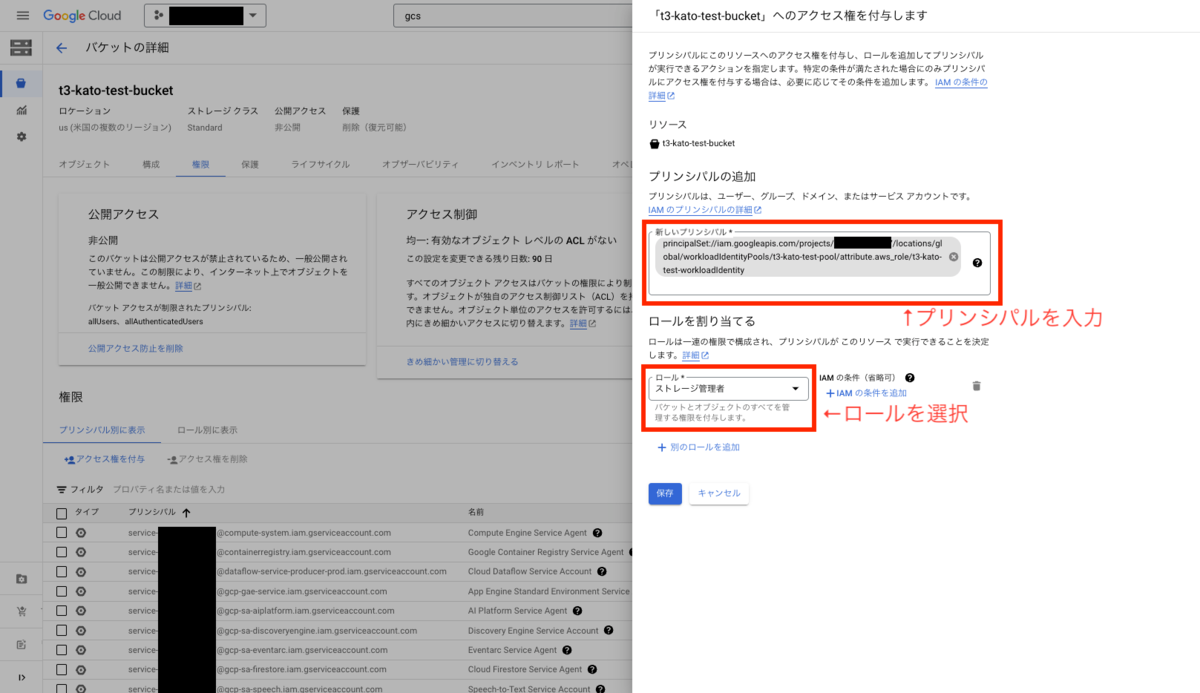1200x693 pixels.
Task: Check the compute-system service account row
Action: pos(62,533)
